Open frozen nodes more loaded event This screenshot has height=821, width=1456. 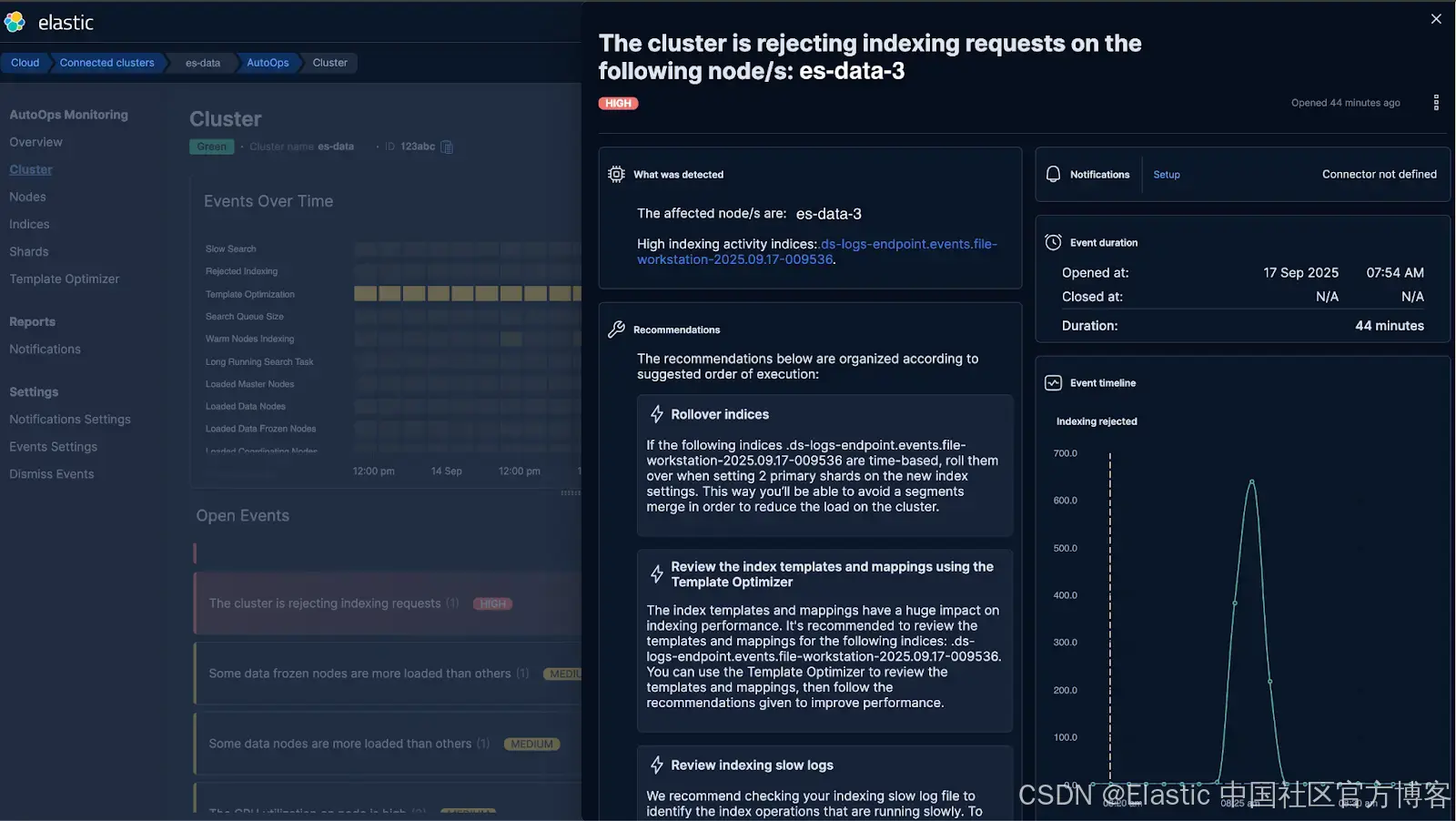coord(389,674)
